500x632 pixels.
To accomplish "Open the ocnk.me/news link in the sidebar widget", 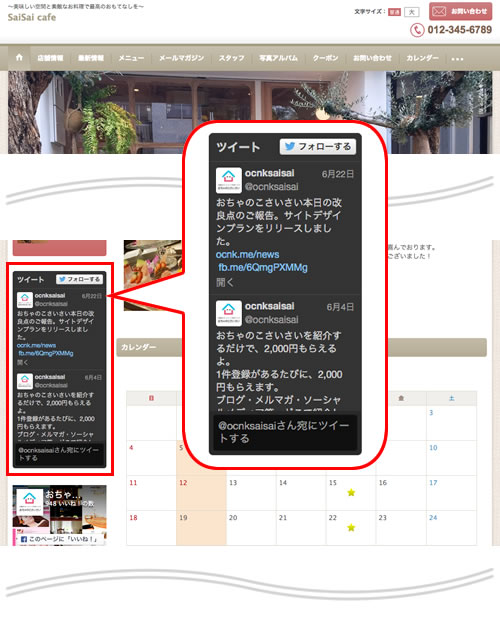I will tap(36, 345).
